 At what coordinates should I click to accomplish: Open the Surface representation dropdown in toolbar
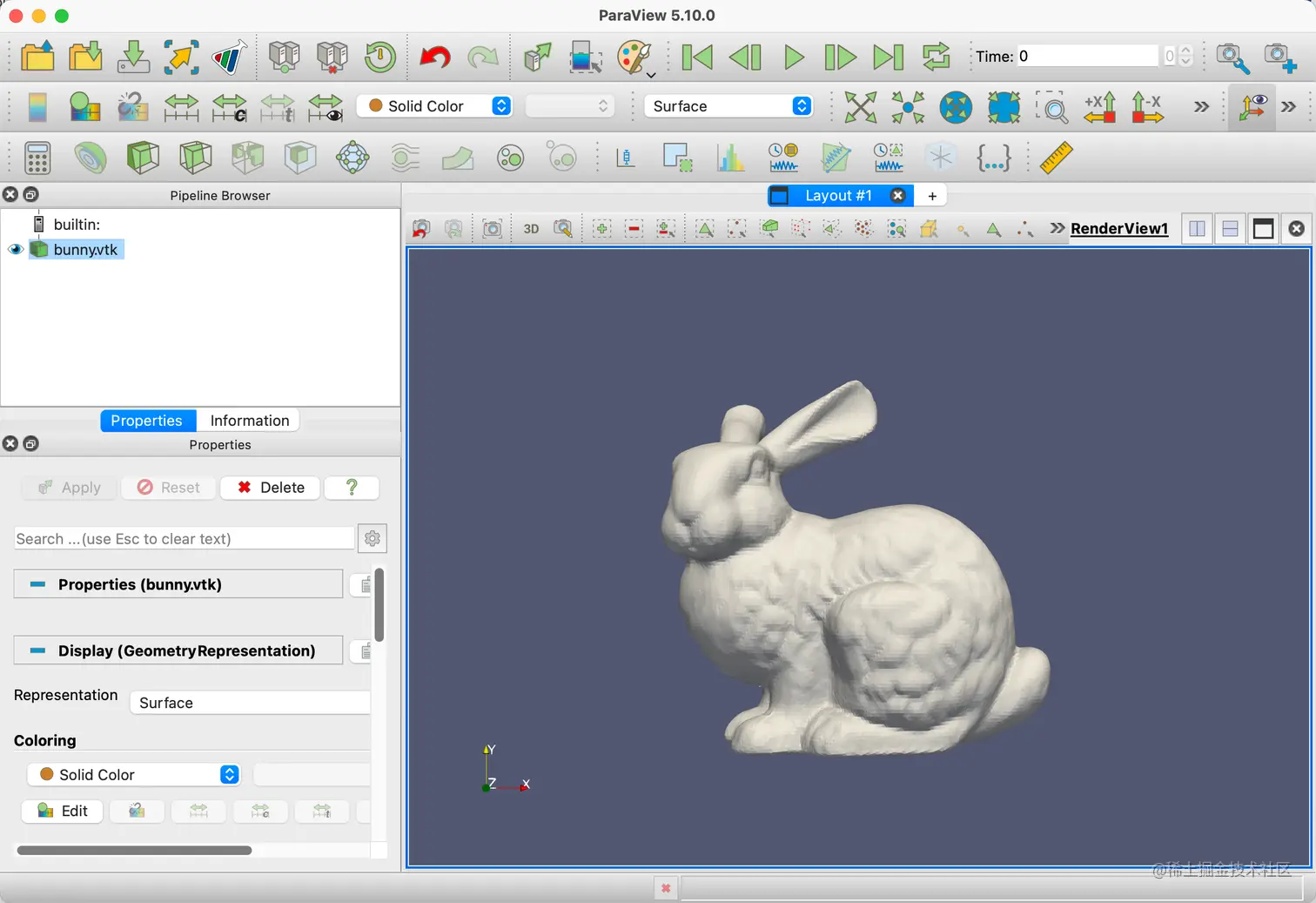tap(728, 106)
